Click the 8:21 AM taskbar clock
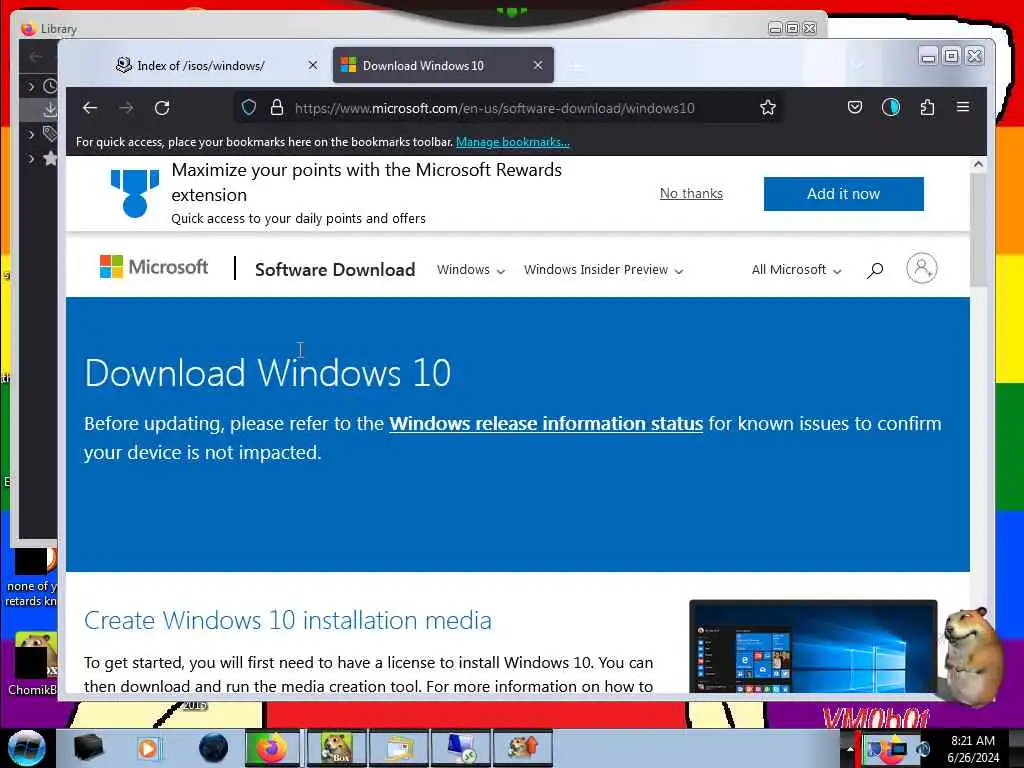Viewport: 1024px width, 768px height. (x=972, y=740)
